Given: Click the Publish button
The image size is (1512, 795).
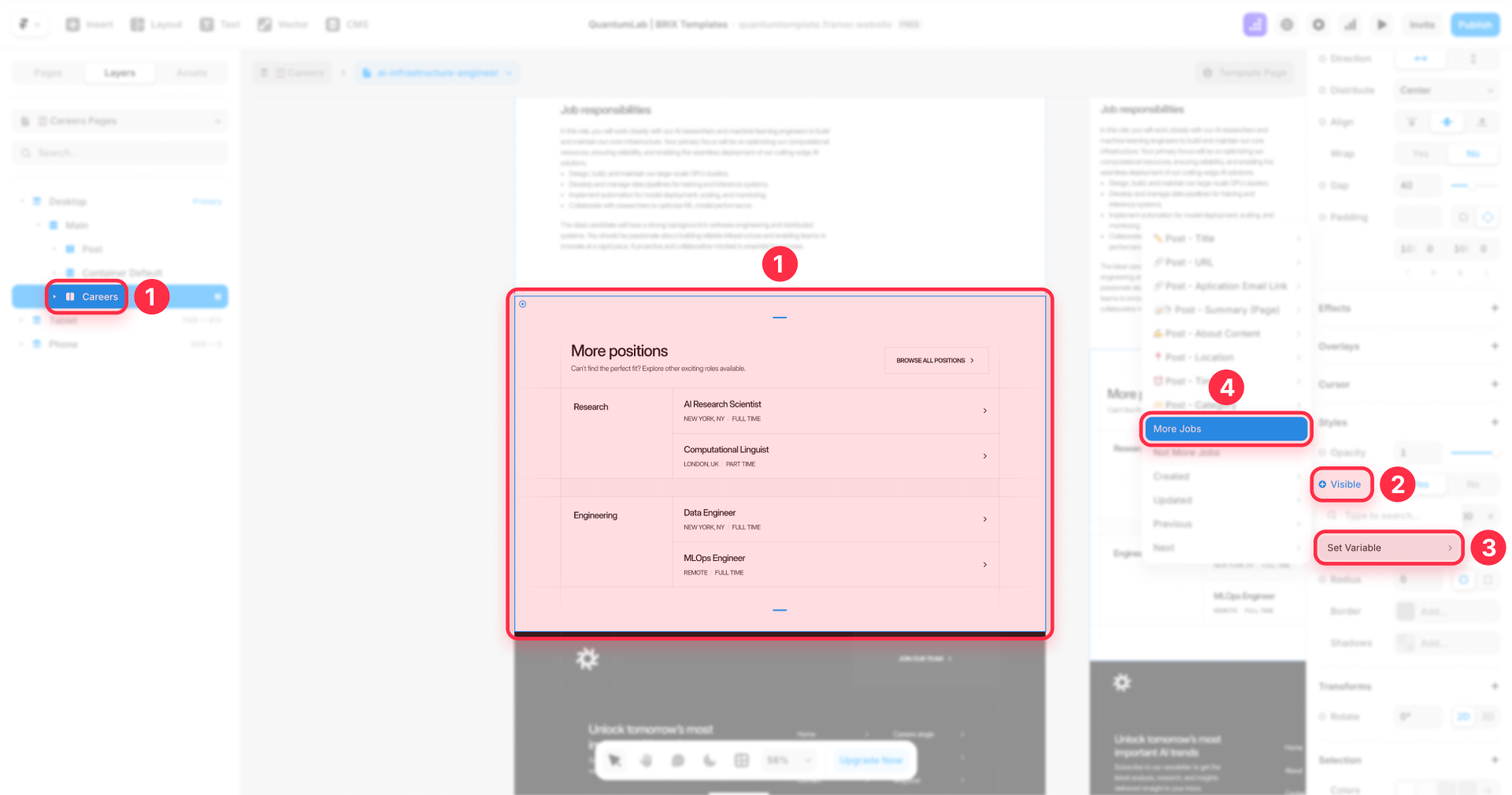Looking at the screenshot, I should pos(1474,24).
